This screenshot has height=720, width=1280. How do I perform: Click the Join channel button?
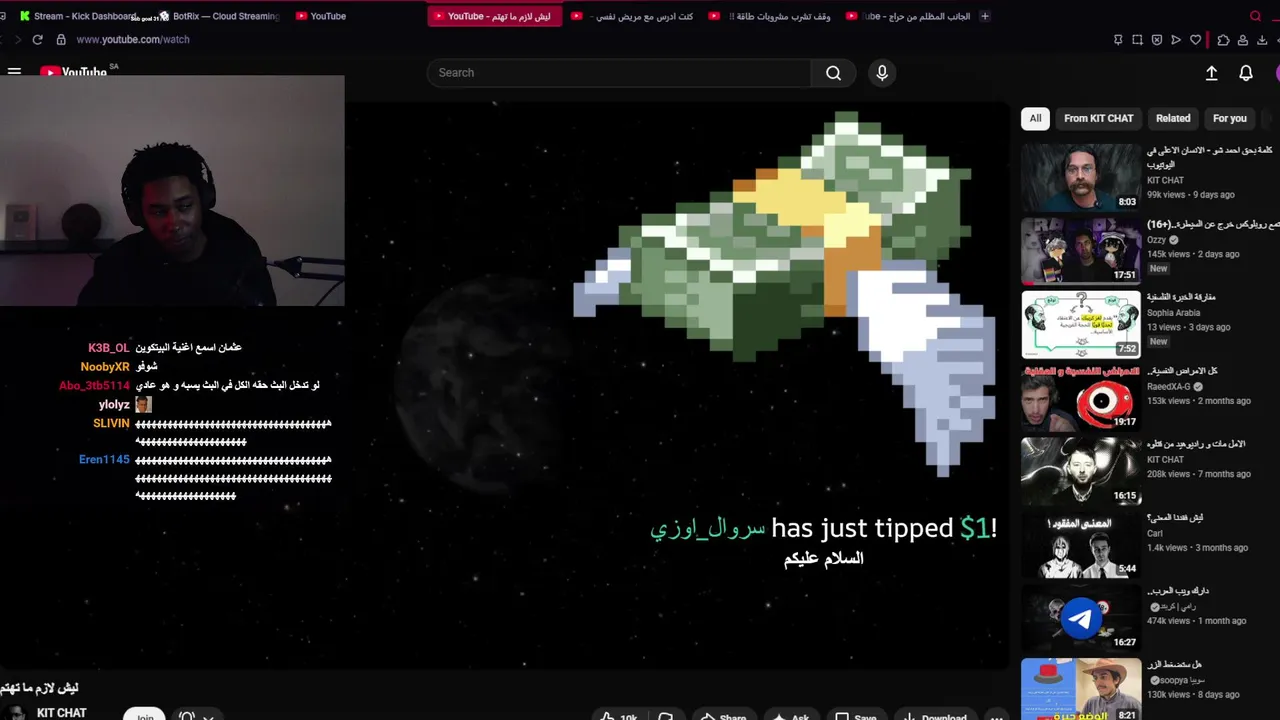click(x=145, y=716)
